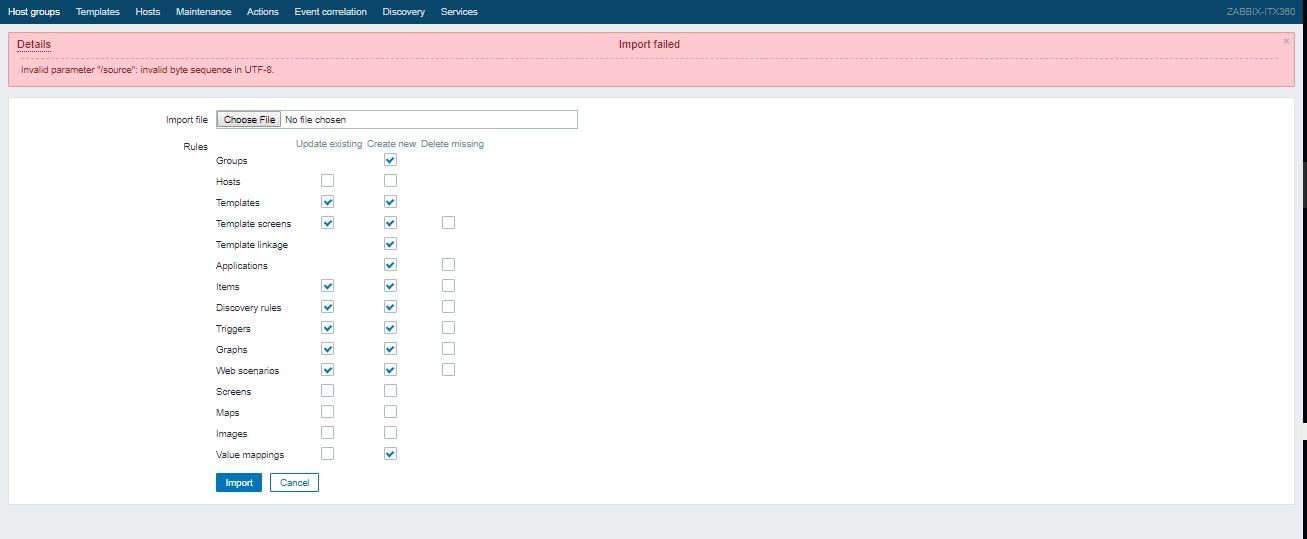Uncheck Update existing for Graphs
The height and width of the screenshot is (539, 1307).
tap(327, 349)
